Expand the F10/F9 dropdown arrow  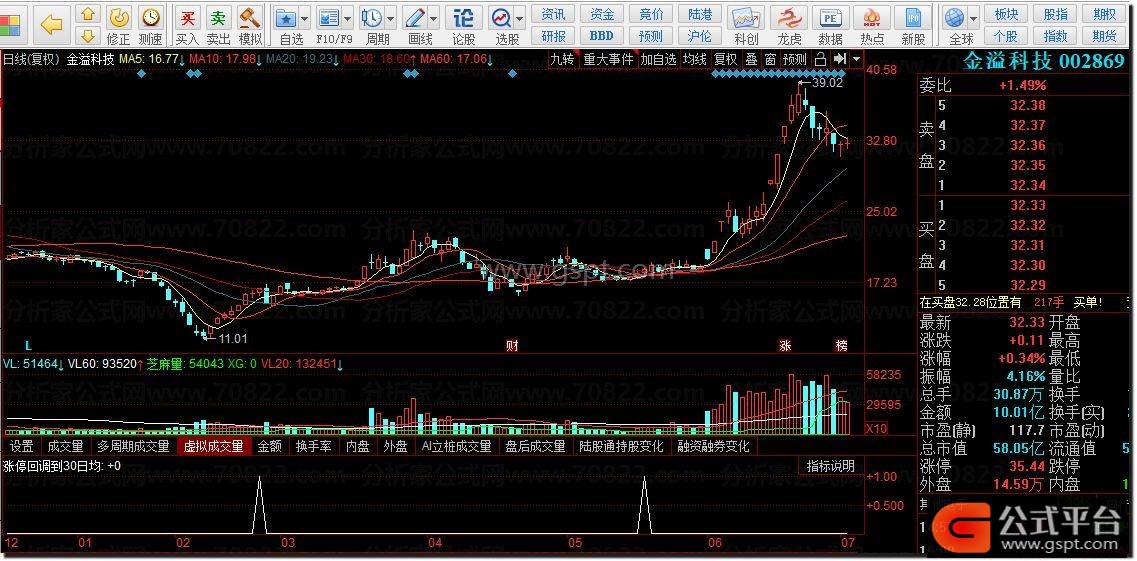click(347, 17)
